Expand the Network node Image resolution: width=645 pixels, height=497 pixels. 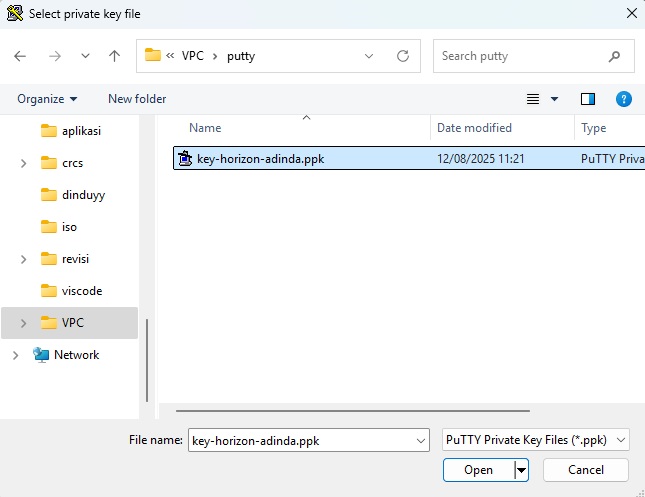point(15,355)
